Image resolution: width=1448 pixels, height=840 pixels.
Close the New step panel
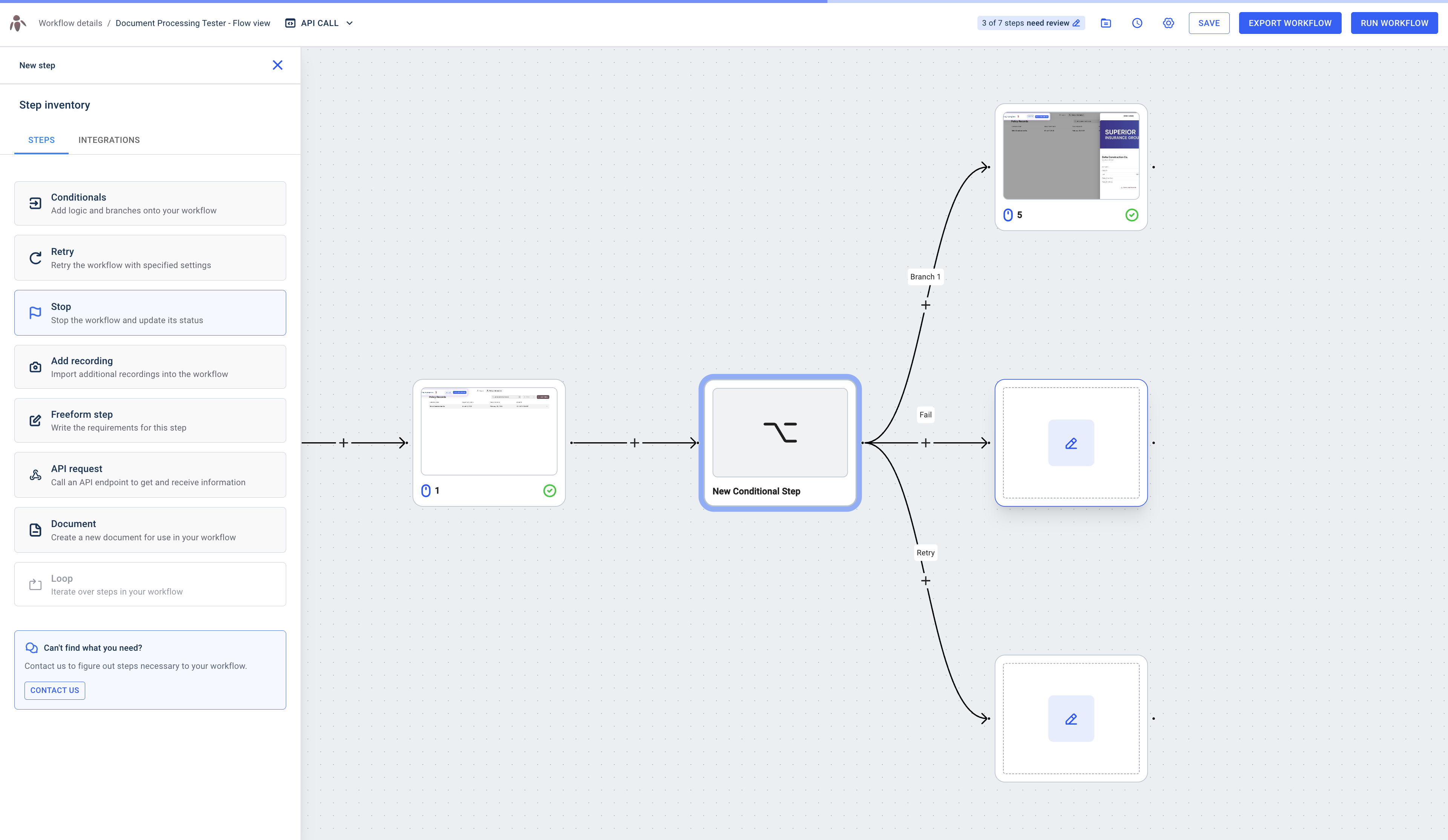pos(278,65)
